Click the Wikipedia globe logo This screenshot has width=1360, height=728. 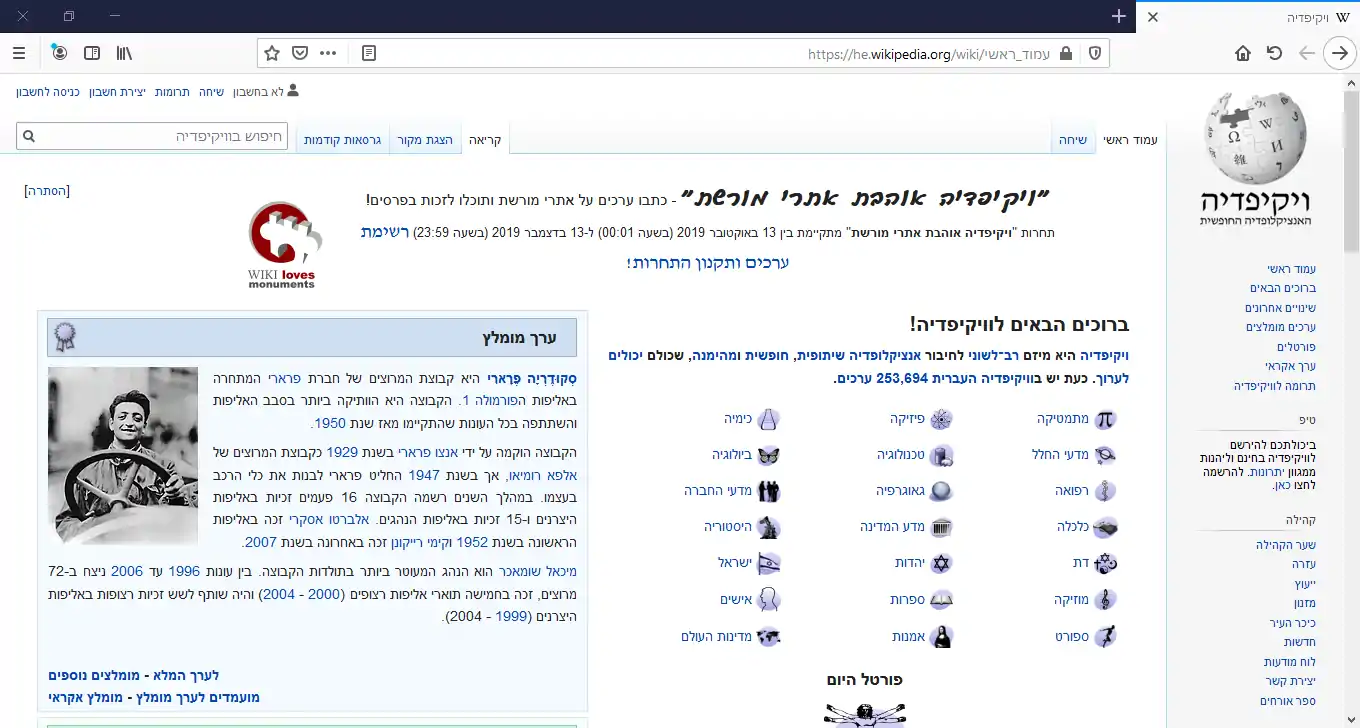pyautogui.click(x=1255, y=158)
